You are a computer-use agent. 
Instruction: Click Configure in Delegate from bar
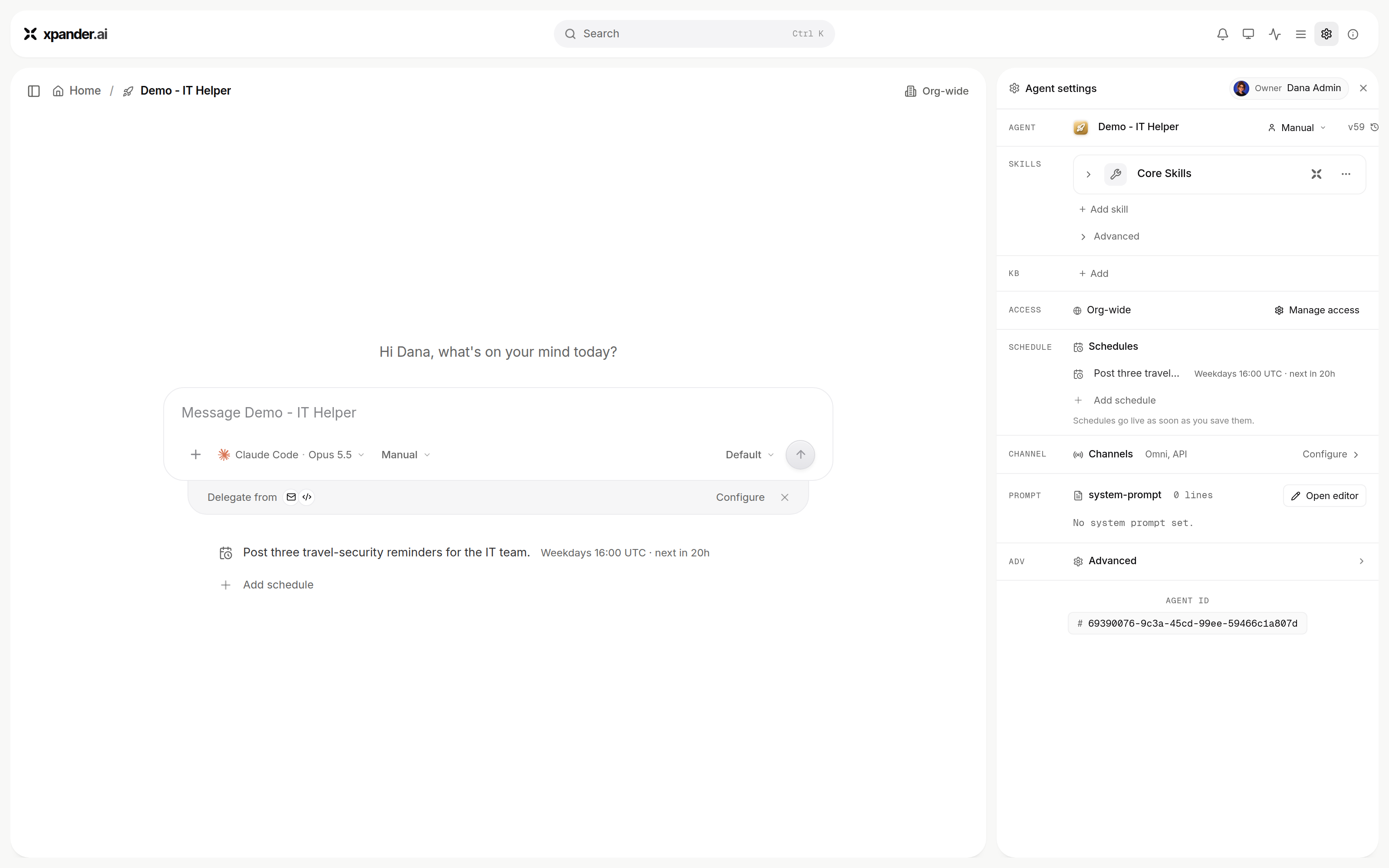740,497
